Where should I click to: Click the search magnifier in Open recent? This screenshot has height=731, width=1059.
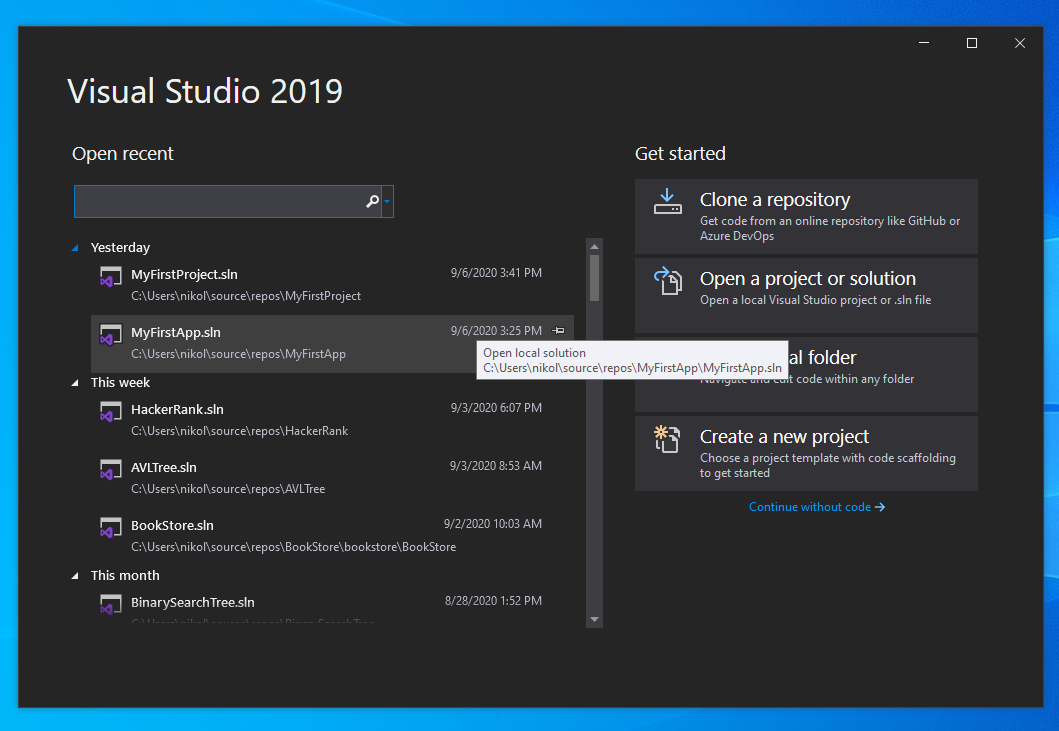coord(371,201)
